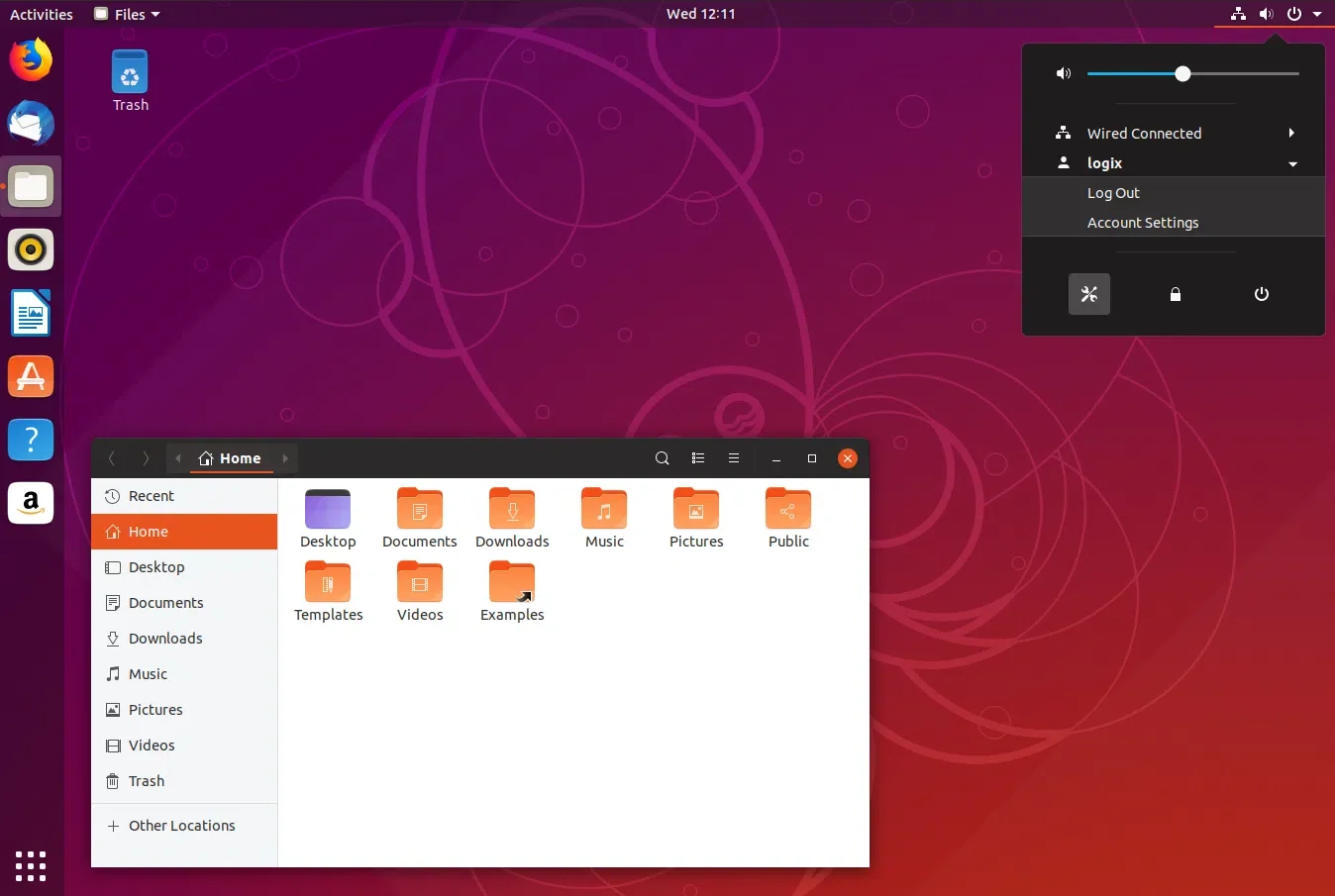This screenshot has width=1335, height=896.
Task: Click the power off button in menu
Action: [x=1262, y=294]
